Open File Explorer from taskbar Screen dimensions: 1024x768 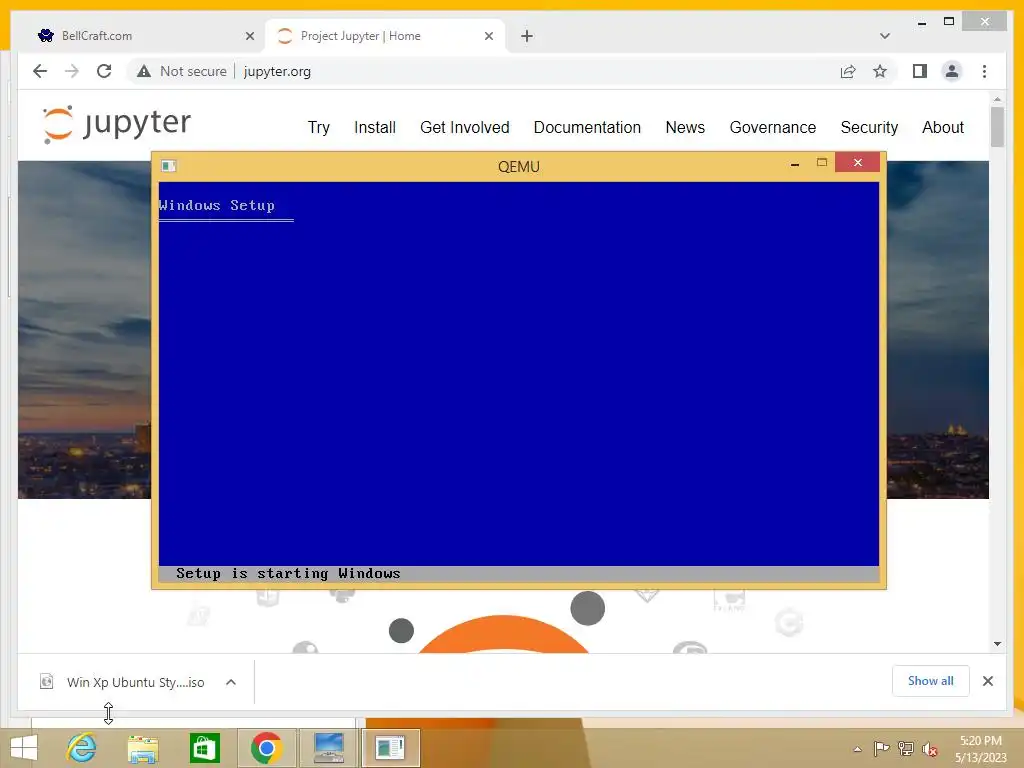143,748
